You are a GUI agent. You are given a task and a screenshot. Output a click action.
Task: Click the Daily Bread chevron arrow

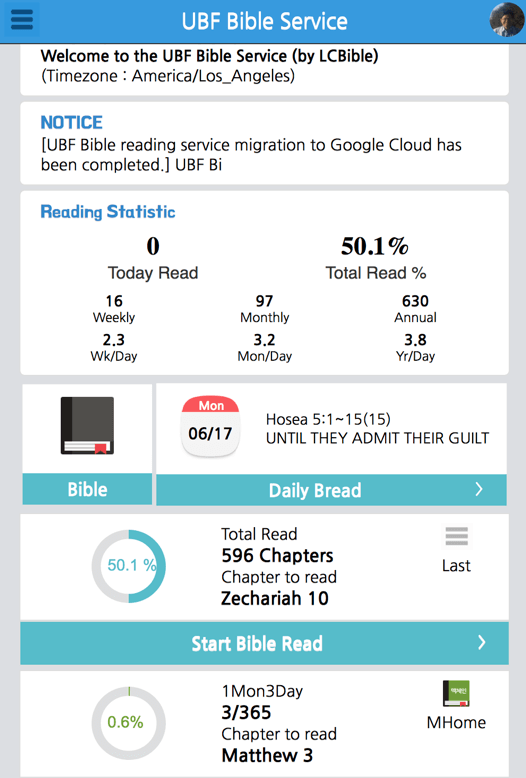coord(479,490)
